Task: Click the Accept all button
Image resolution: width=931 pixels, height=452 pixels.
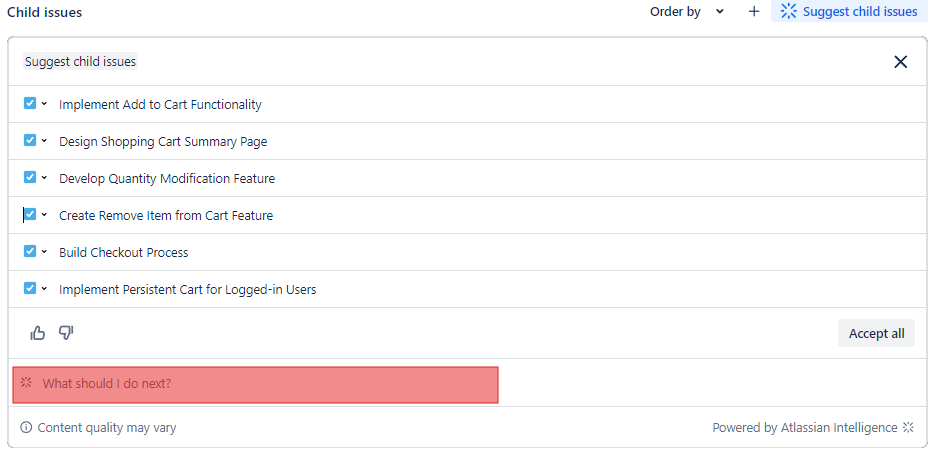Action: pos(876,333)
